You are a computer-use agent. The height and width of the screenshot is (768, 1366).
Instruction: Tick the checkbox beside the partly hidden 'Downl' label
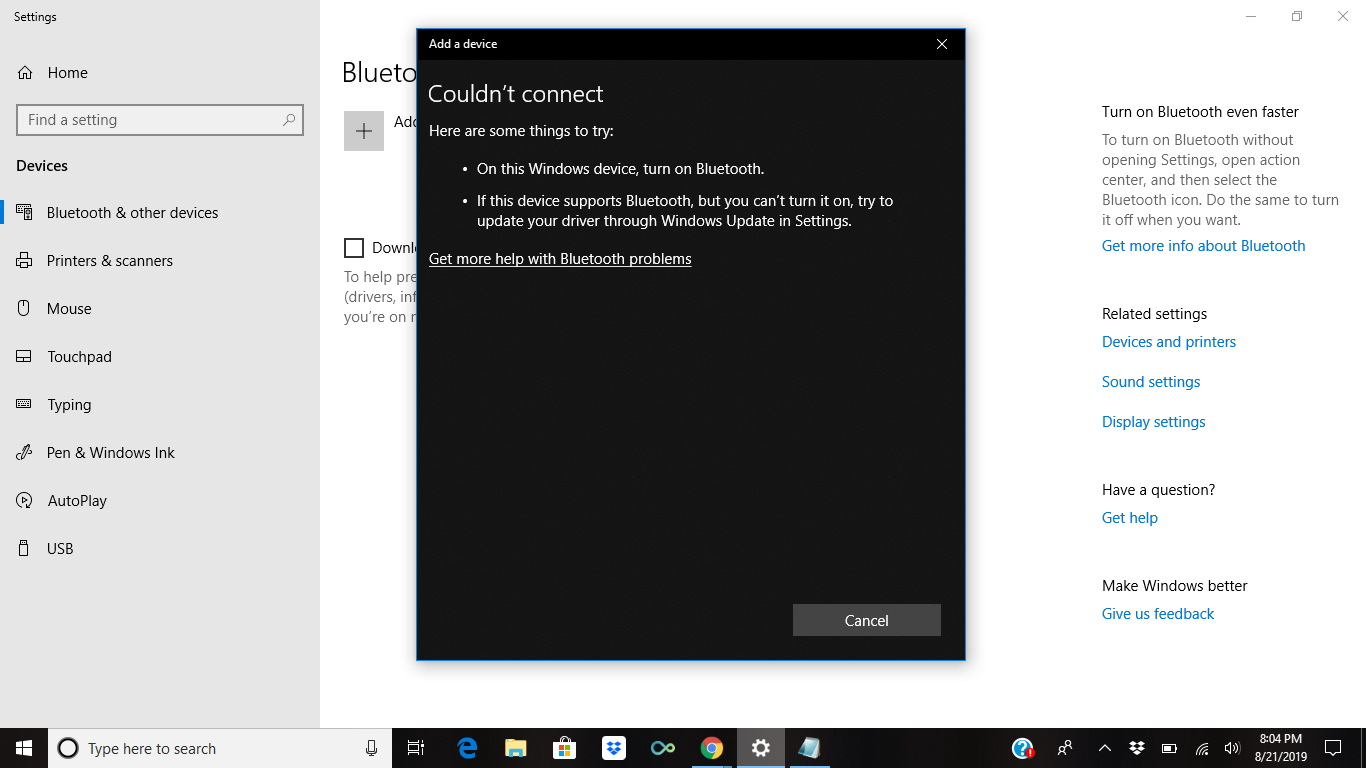click(354, 248)
